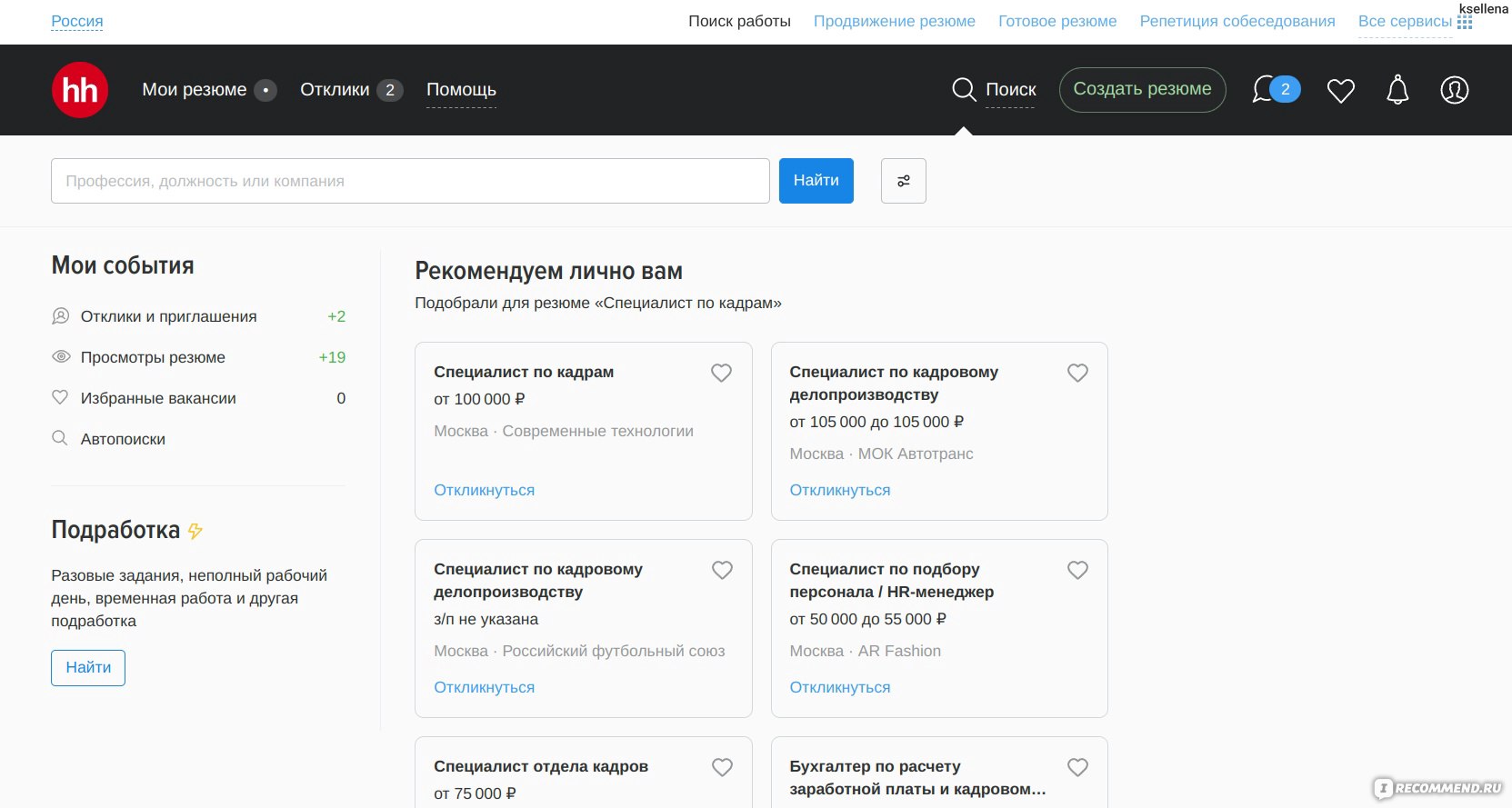Respond to Российский футбольный союз vacancy
The width and height of the screenshot is (1512, 808).
tap(485, 687)
